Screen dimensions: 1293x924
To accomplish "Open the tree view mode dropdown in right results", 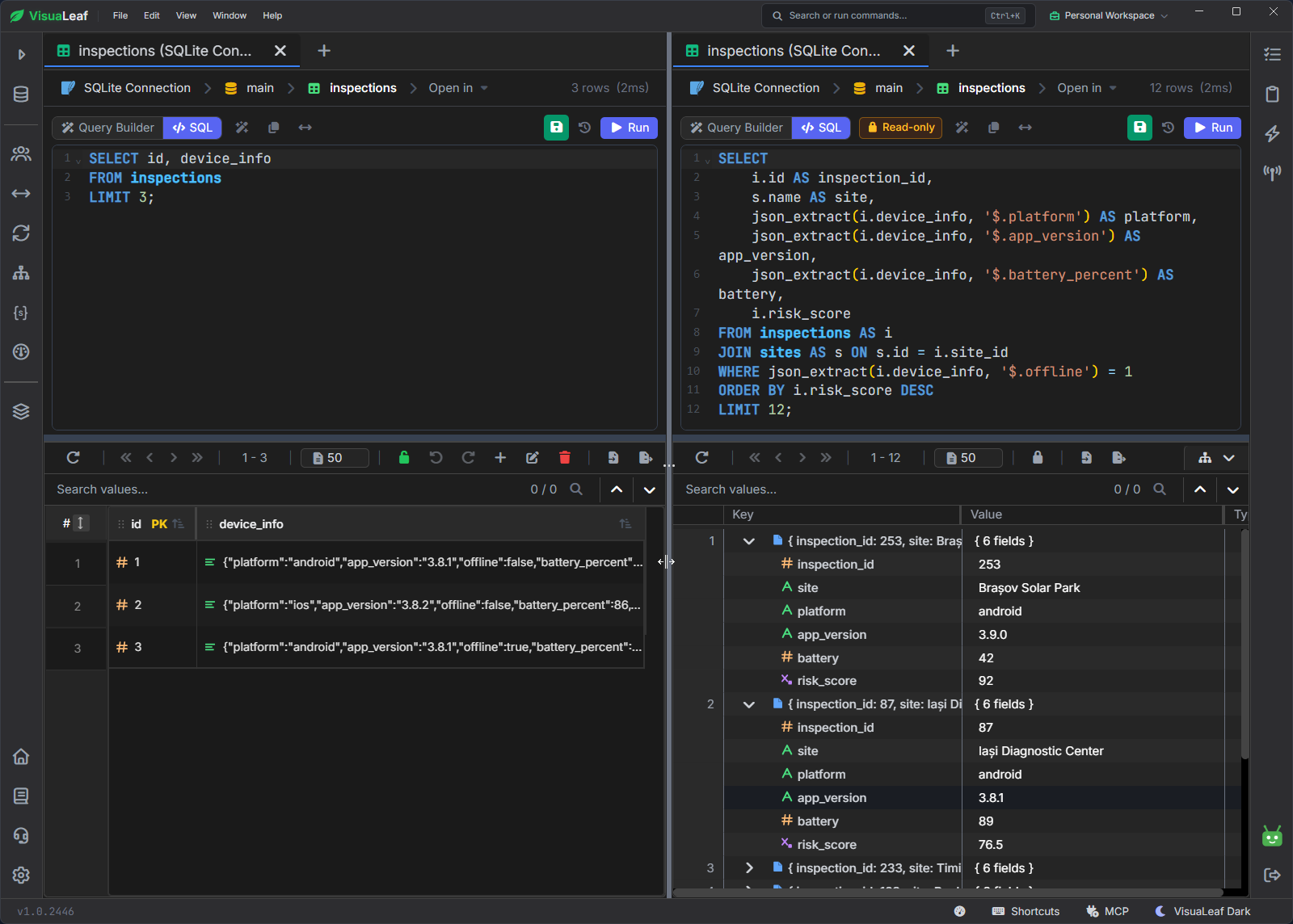I will pyautogui.click(x=1216, y=458).
